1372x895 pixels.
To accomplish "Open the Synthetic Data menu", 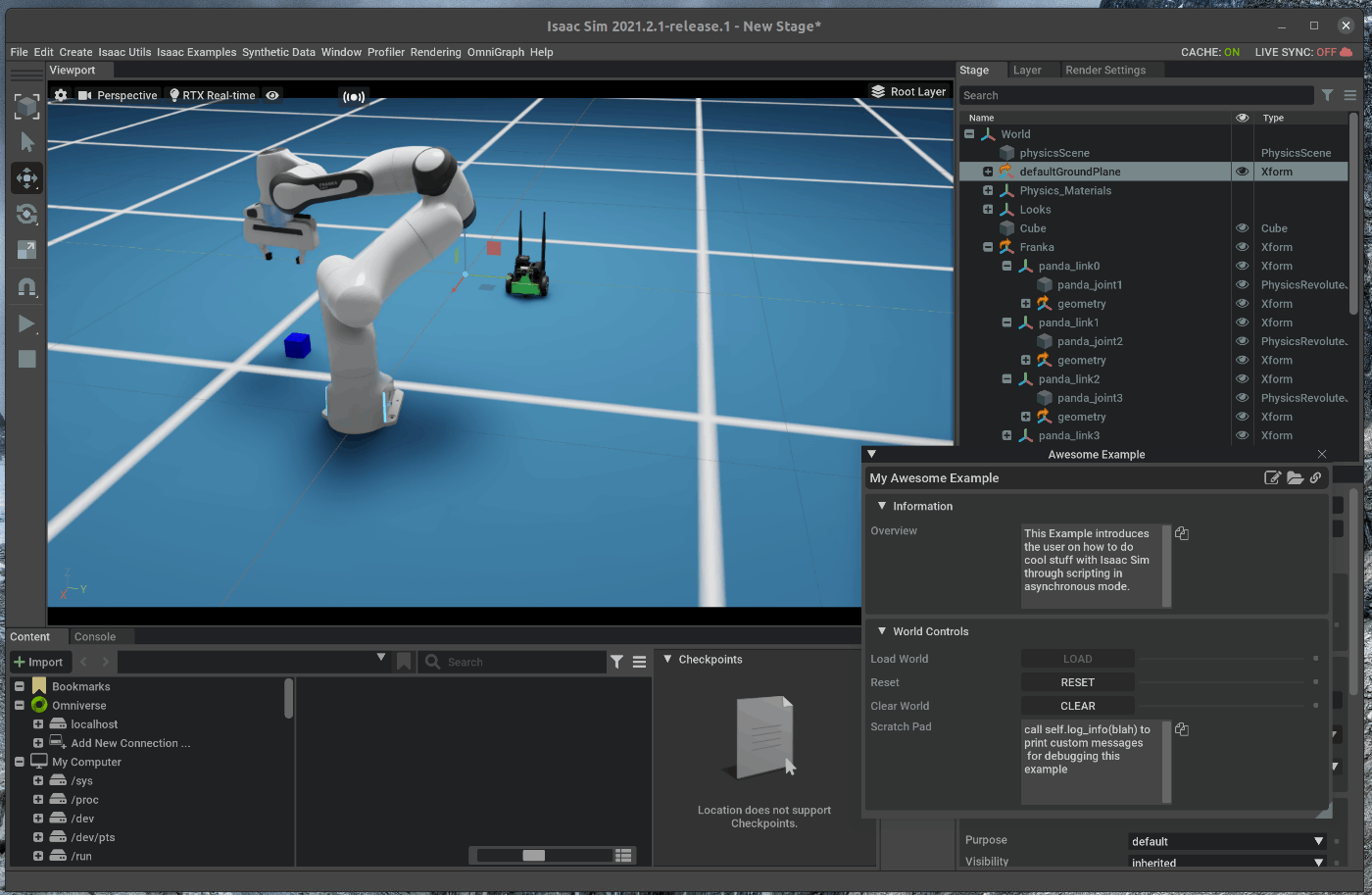I will point(278,52).
